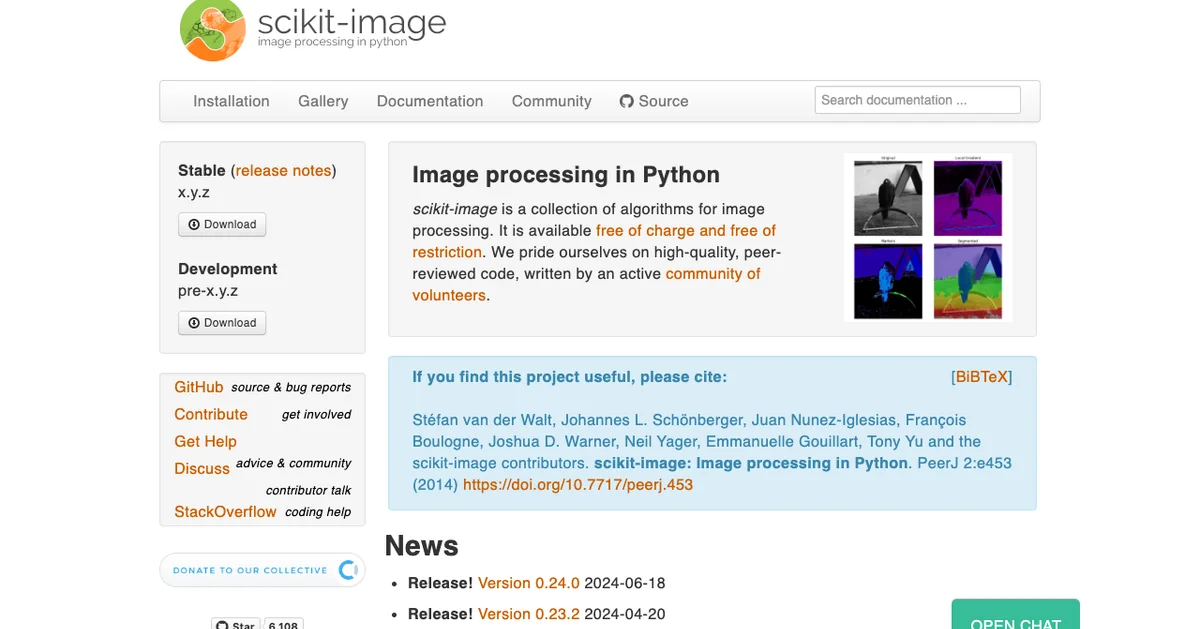Open the Version 0.23.2 release link
The height and width of the screenshot is (629, 1200).
(x=529, y=614)
